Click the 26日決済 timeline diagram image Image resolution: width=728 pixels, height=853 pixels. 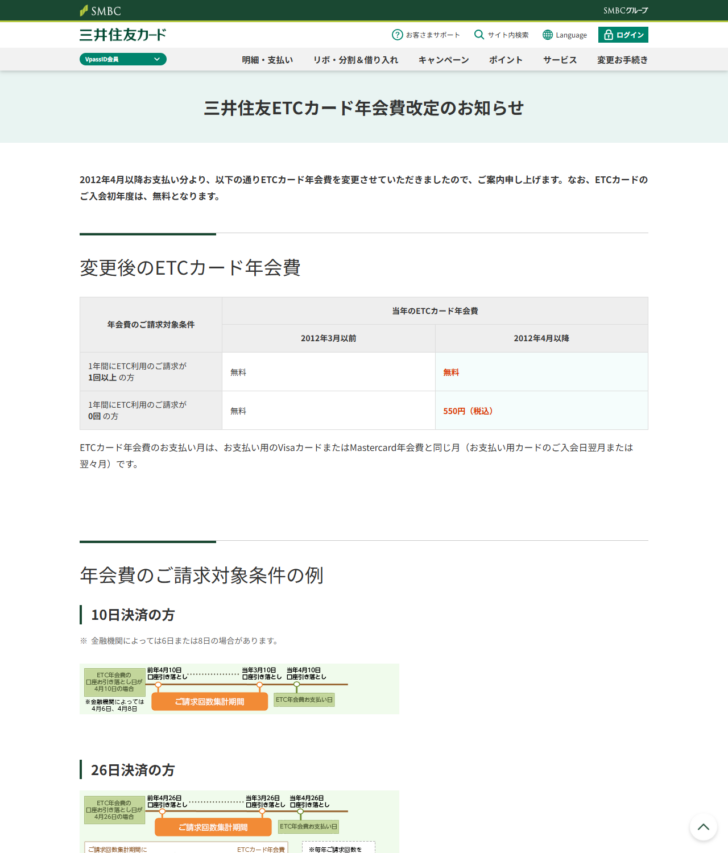[239, 821]
